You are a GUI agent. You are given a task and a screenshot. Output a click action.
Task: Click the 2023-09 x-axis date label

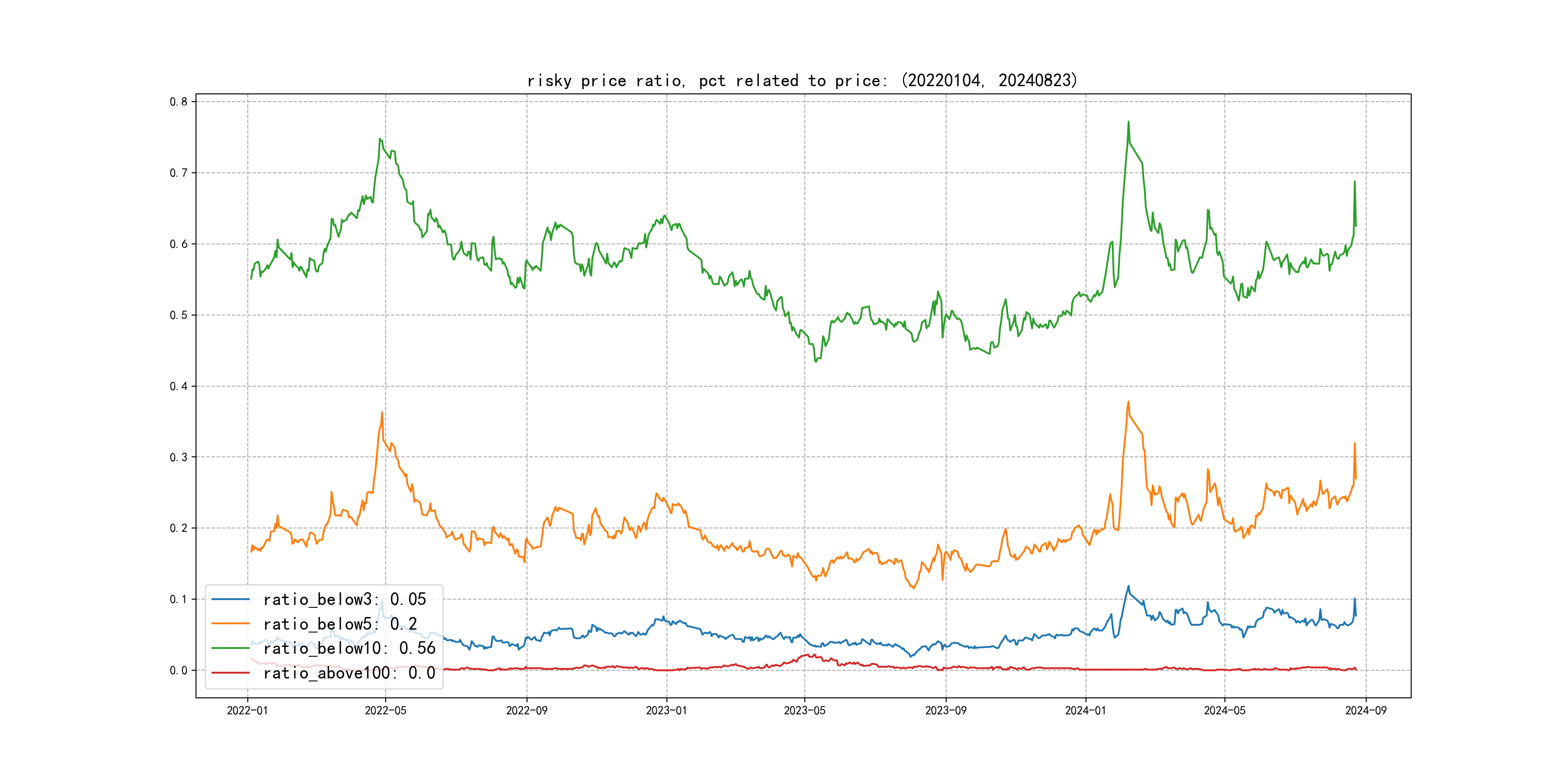click(x=946, y=710)
